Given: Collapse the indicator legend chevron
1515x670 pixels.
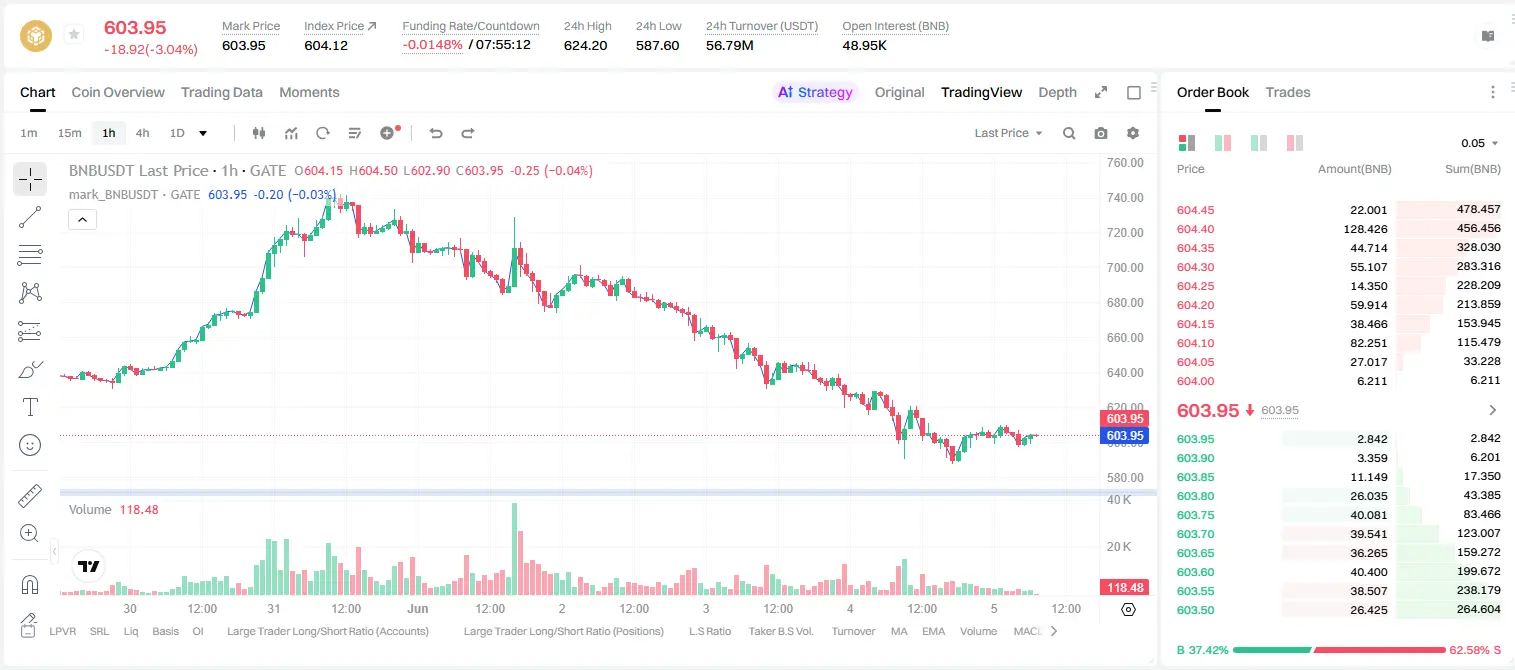Looking at the screenshot, I should point(83,219).
